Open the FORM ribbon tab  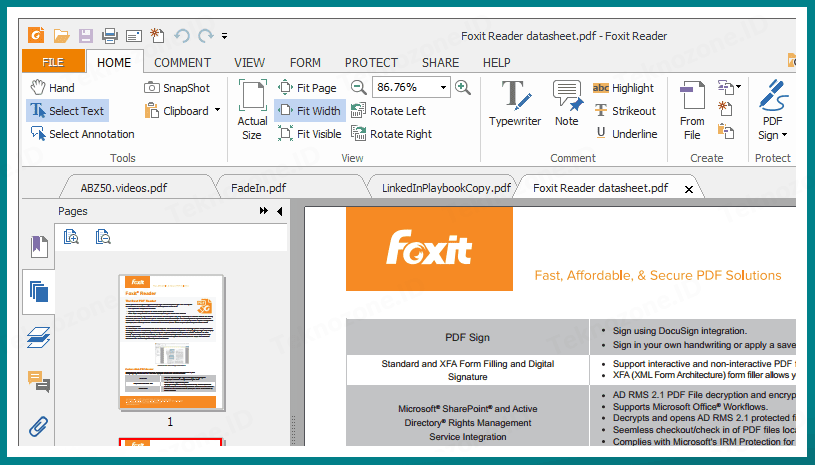click(x=305, y=63)
